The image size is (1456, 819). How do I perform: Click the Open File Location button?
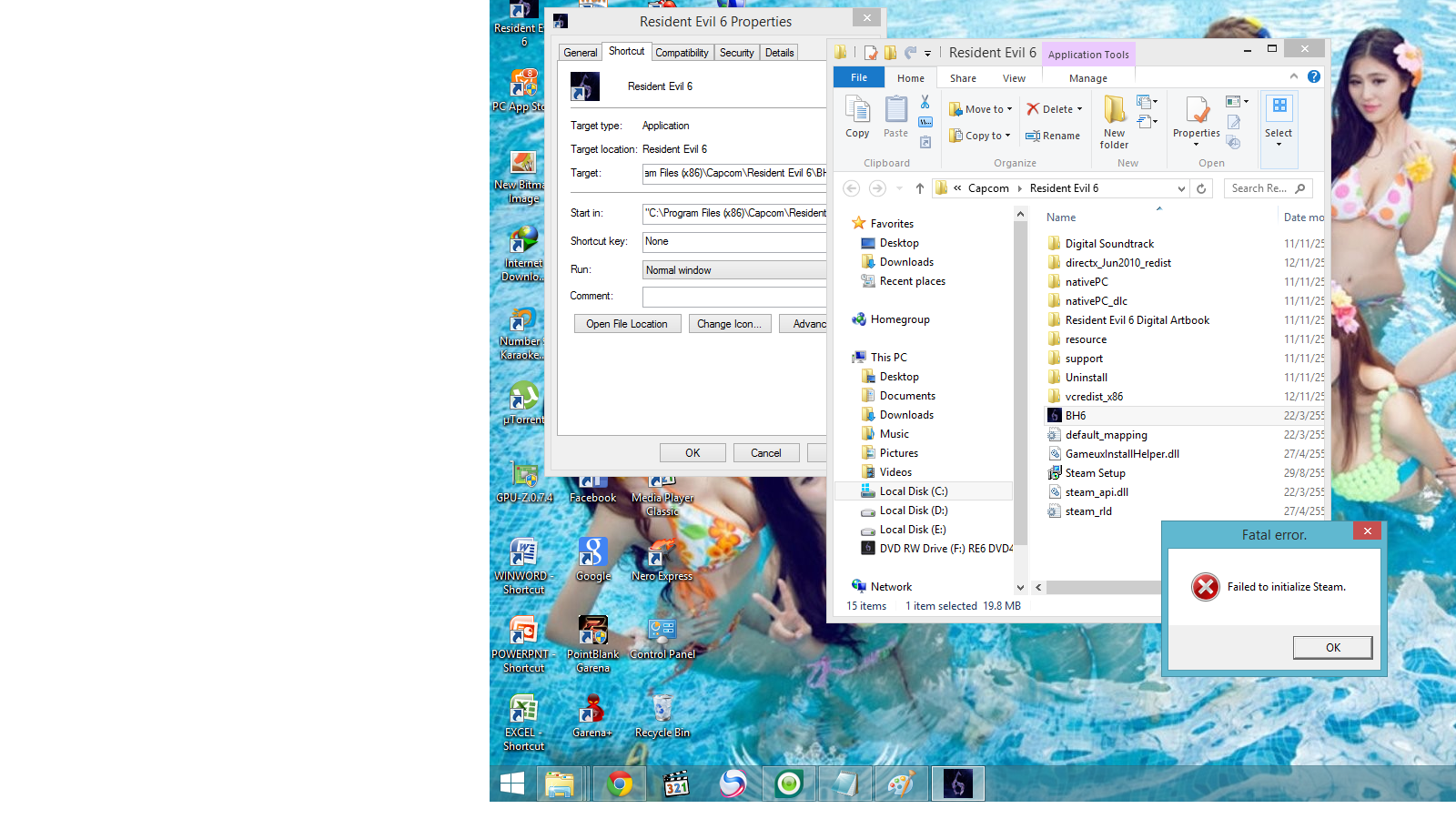tap(627, 324)
